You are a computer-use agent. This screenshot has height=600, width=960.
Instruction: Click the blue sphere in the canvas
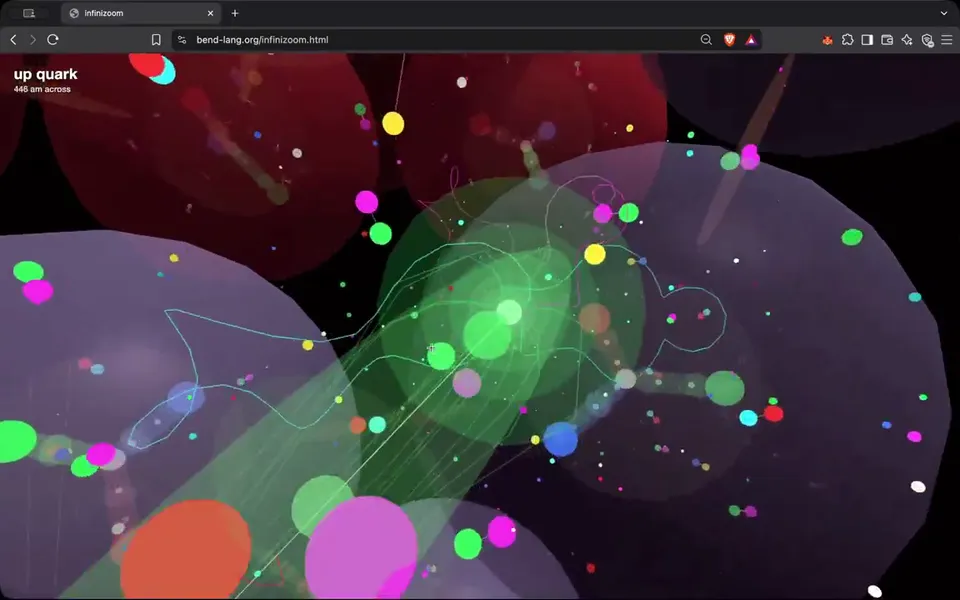560,439
